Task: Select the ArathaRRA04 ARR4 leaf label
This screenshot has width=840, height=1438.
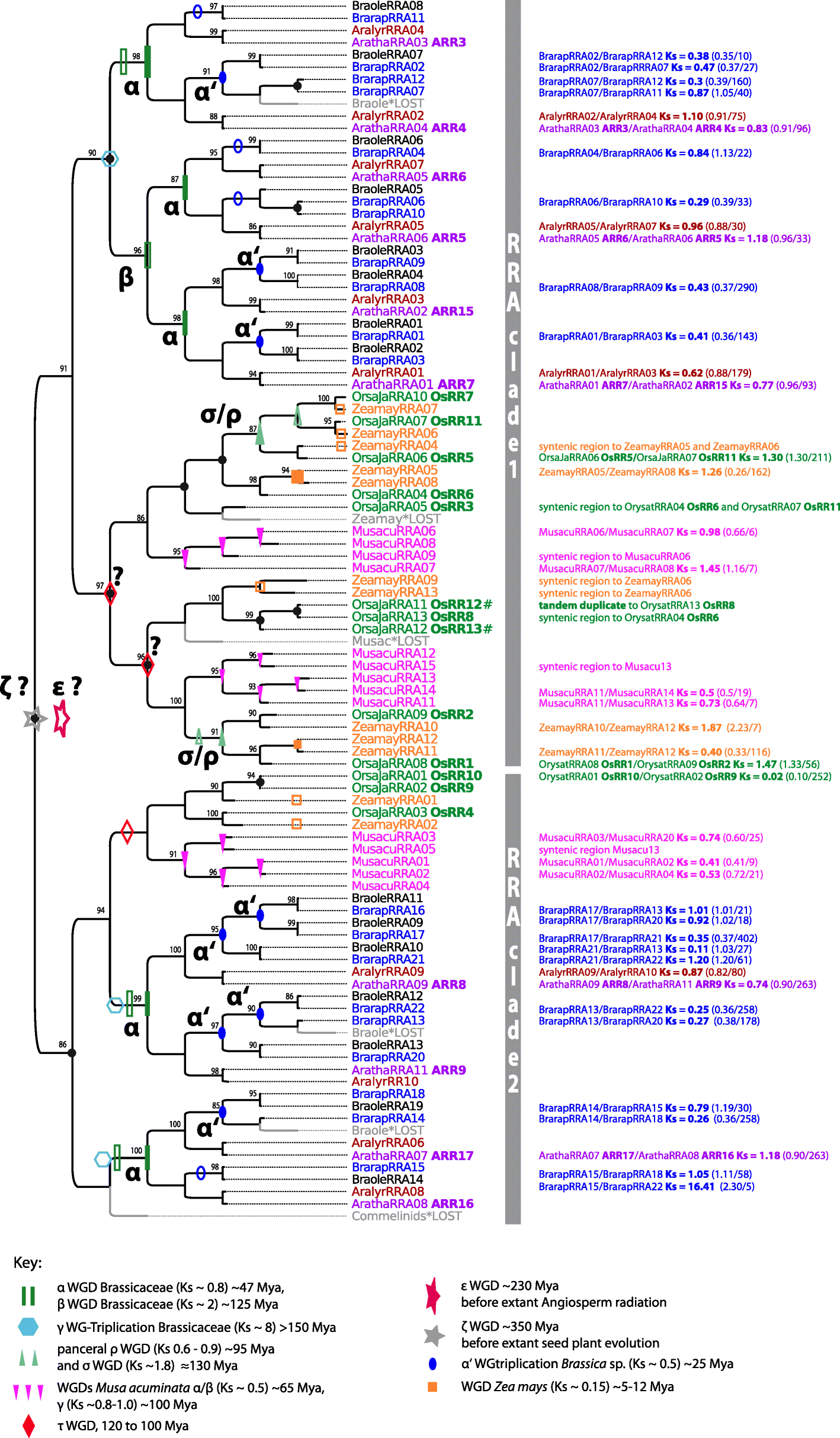Action: coord(409,128)
